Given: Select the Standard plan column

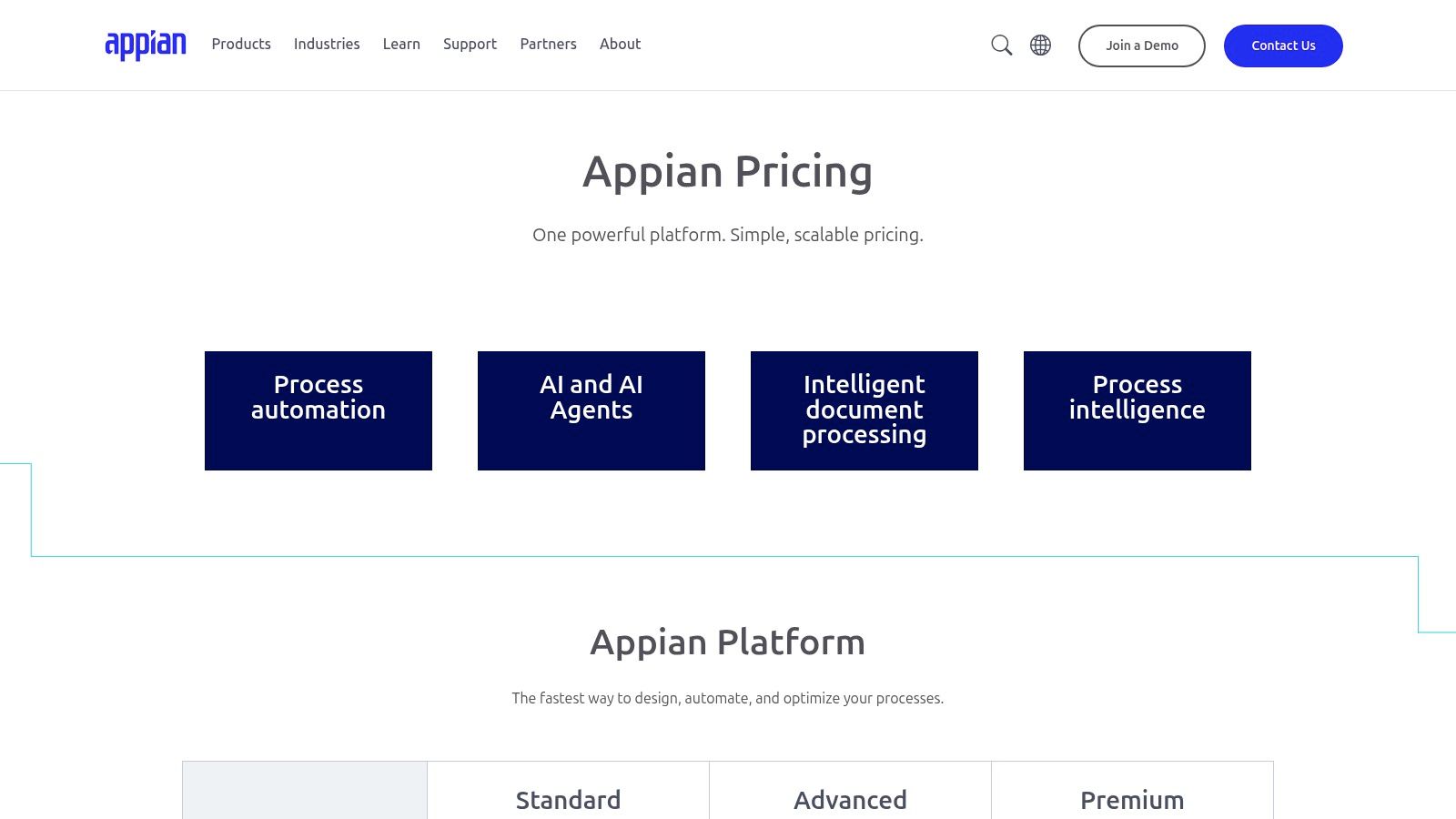Looking at the screenshot, I should (x=568, y=799).
